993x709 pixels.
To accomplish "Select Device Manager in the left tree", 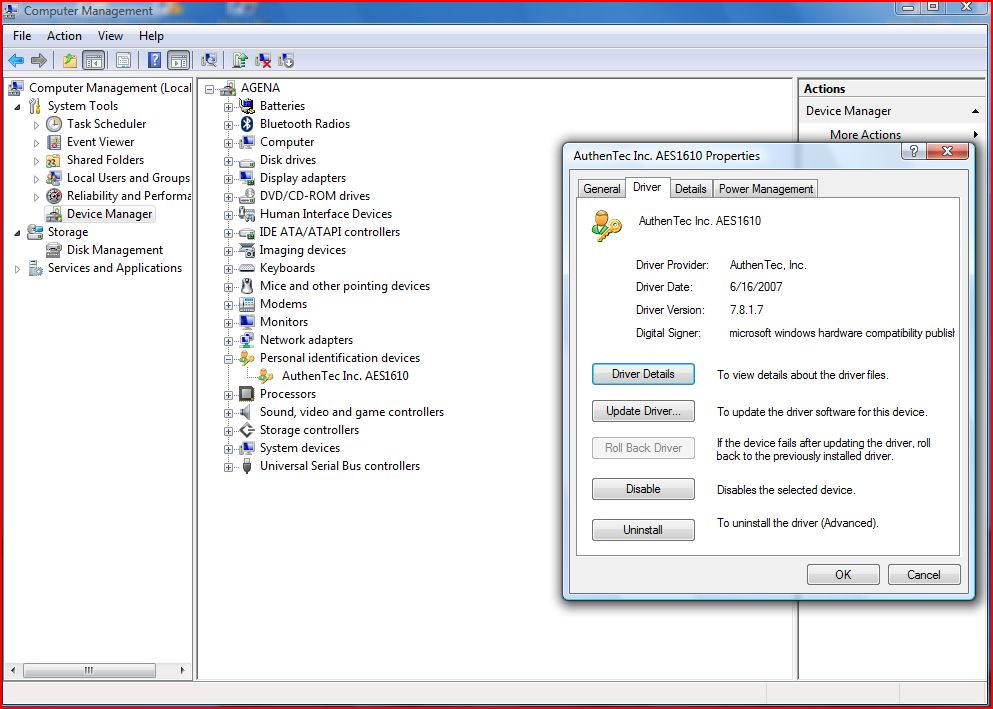I will tap(110, 214).
